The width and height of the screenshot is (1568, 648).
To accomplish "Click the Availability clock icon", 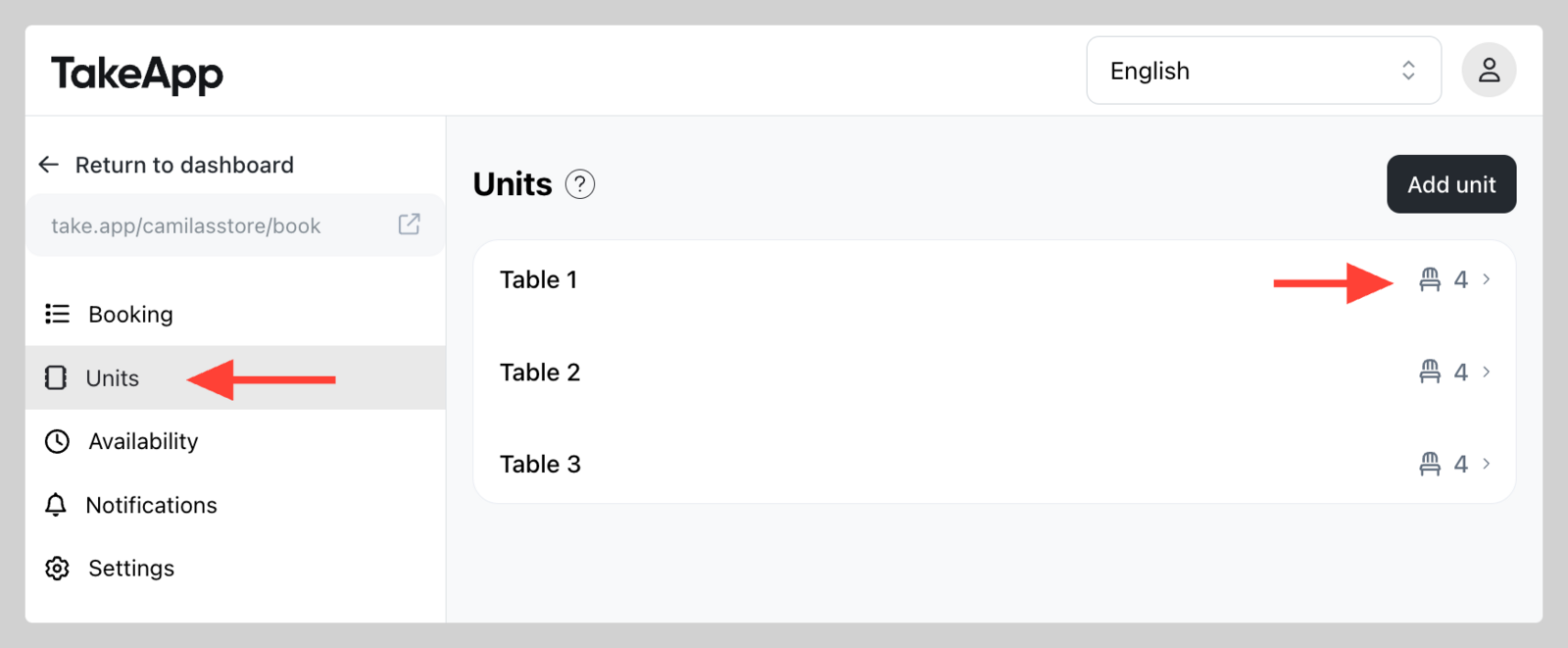I will tap(57, 441).
